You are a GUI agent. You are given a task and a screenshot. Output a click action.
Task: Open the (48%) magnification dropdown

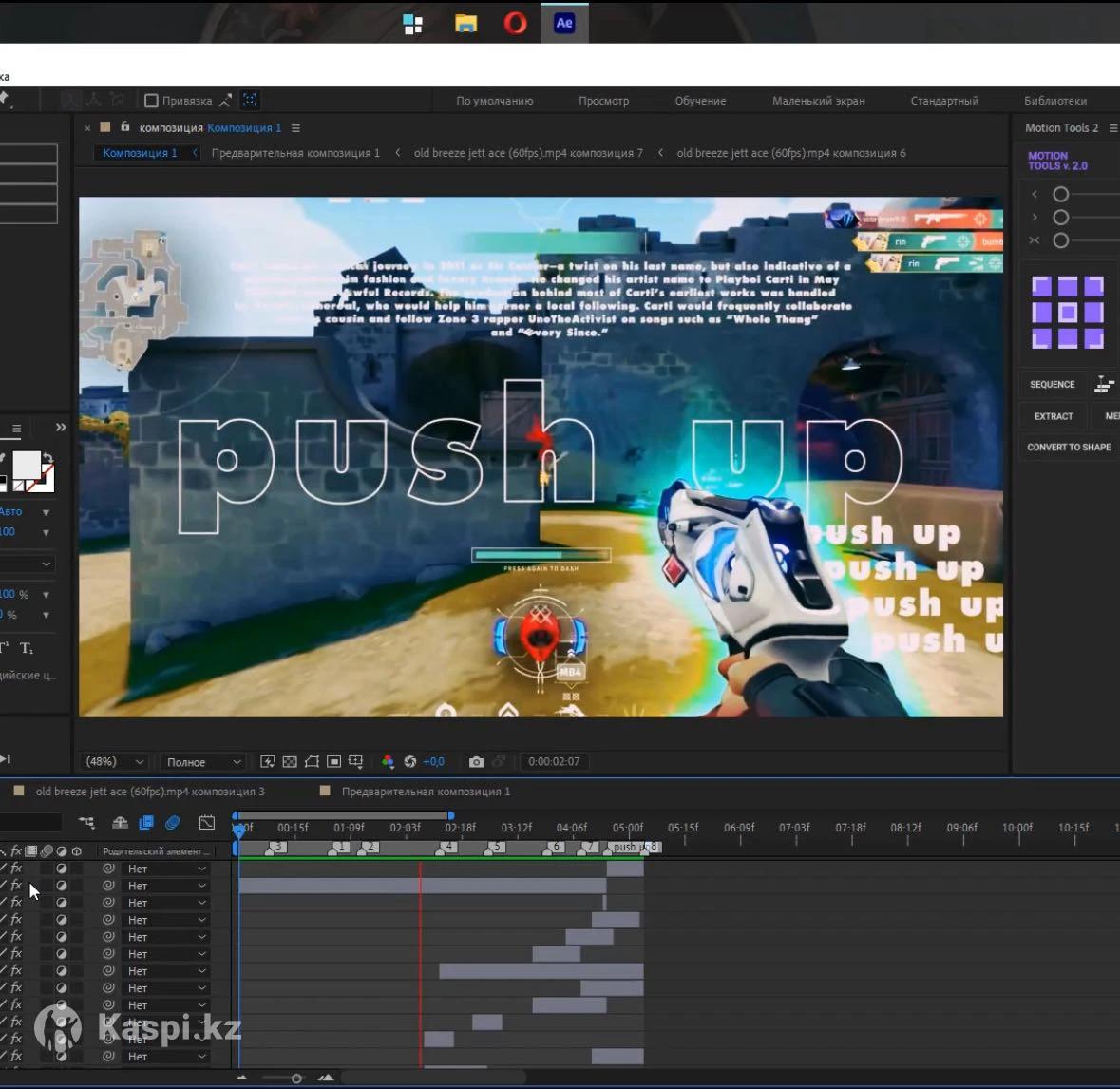click(x=114, y=762)
